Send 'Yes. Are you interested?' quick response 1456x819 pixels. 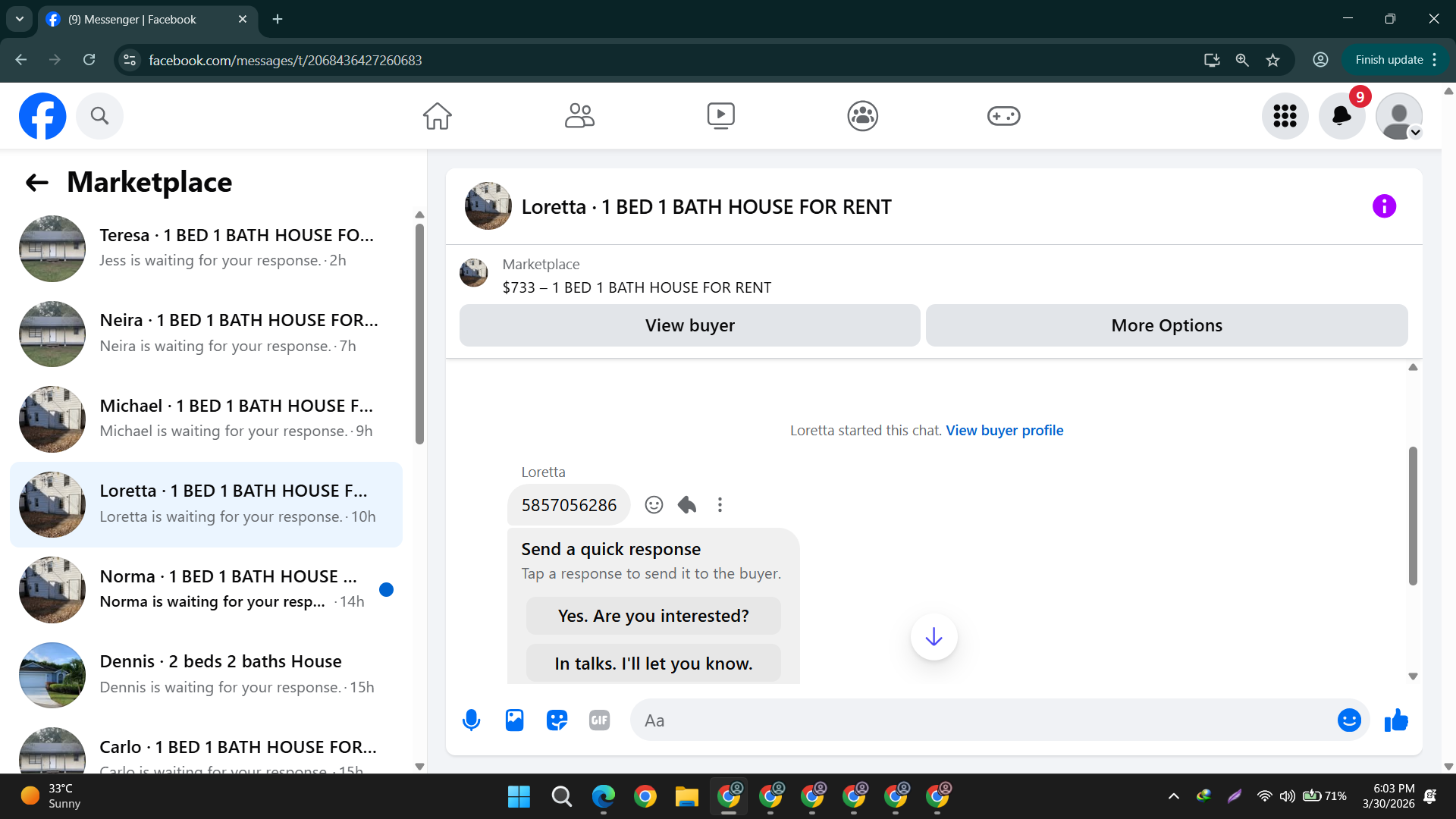point(653,616)
